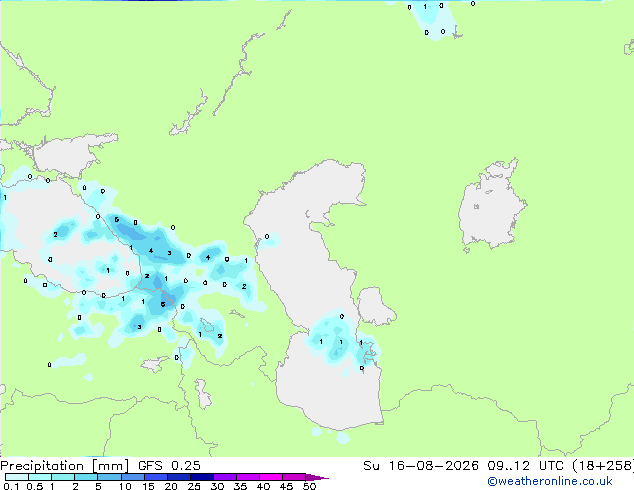Click the 'Su 16-08-2026' date text
Viewport: 634px width, 490px height.
(421, 466)
